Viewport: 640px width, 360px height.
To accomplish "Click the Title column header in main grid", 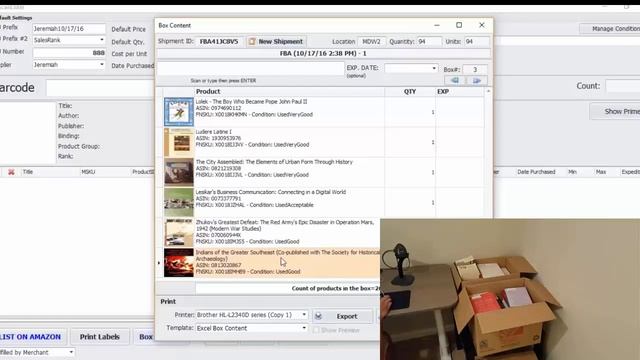I will 28,172.
